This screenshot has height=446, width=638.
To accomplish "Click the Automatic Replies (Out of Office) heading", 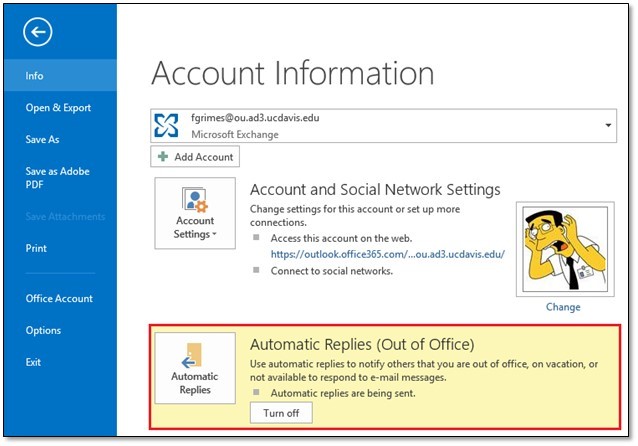I will pos(362,345).
